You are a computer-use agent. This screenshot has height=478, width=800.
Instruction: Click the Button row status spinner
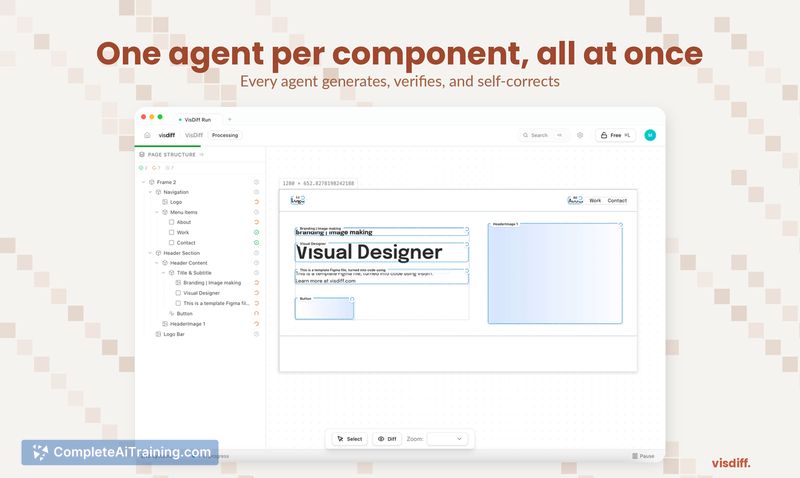[x=257, y=314]
